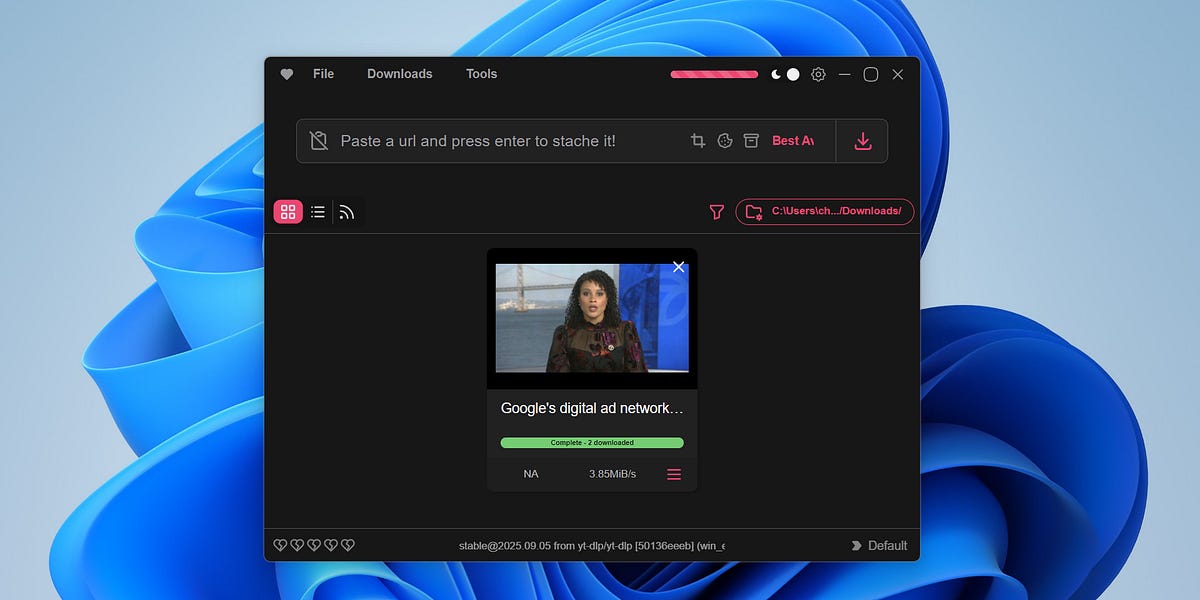Open the 'Best Av' format dropdown
Viewport: 1200px width, 600px height.
point(793,141)
